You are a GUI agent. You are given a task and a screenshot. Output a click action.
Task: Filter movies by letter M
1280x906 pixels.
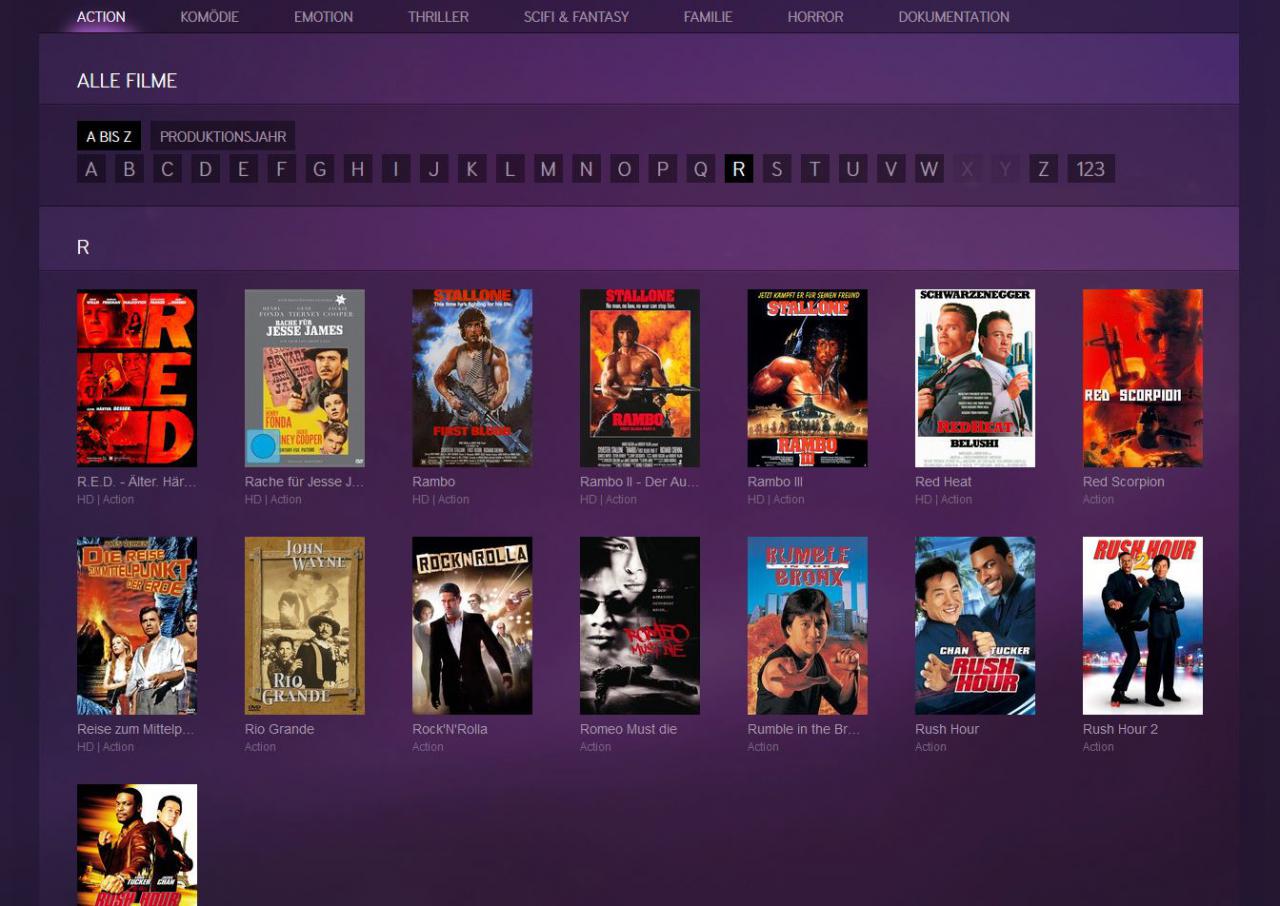548,169
